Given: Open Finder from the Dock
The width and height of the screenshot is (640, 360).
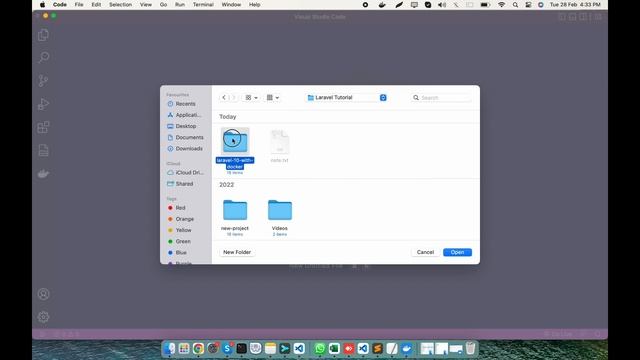Looking at the screenshot, I should coord(169,348).
